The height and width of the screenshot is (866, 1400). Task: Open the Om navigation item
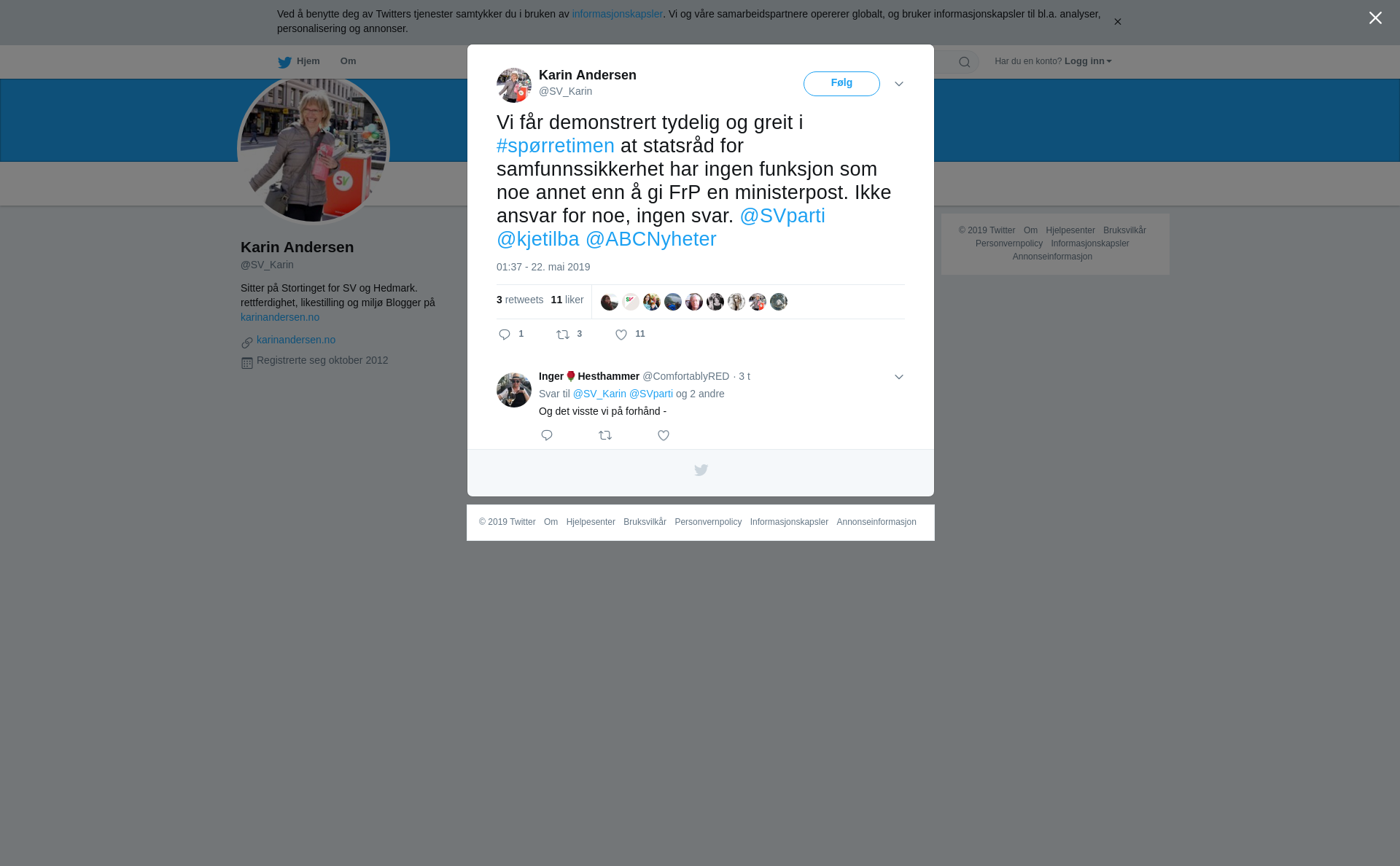point(348,61)
